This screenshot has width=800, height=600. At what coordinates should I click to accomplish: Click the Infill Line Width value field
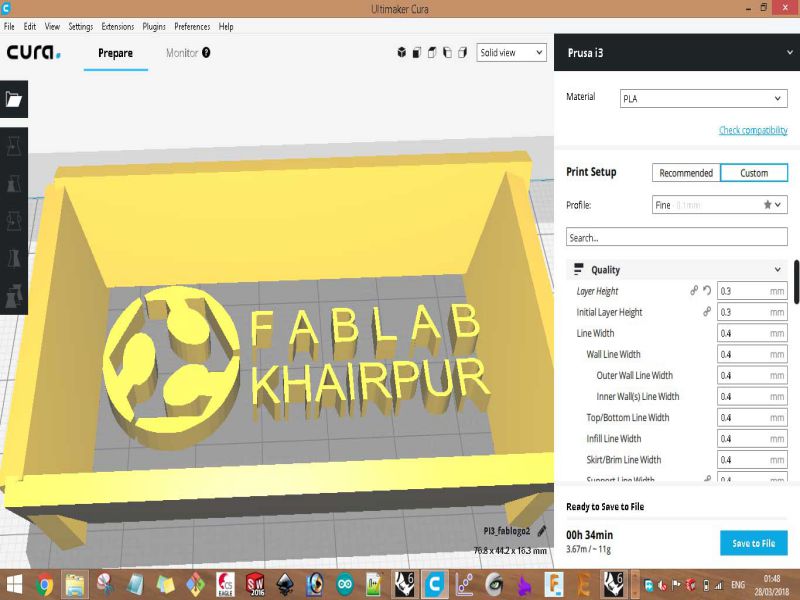pos(752,438)
